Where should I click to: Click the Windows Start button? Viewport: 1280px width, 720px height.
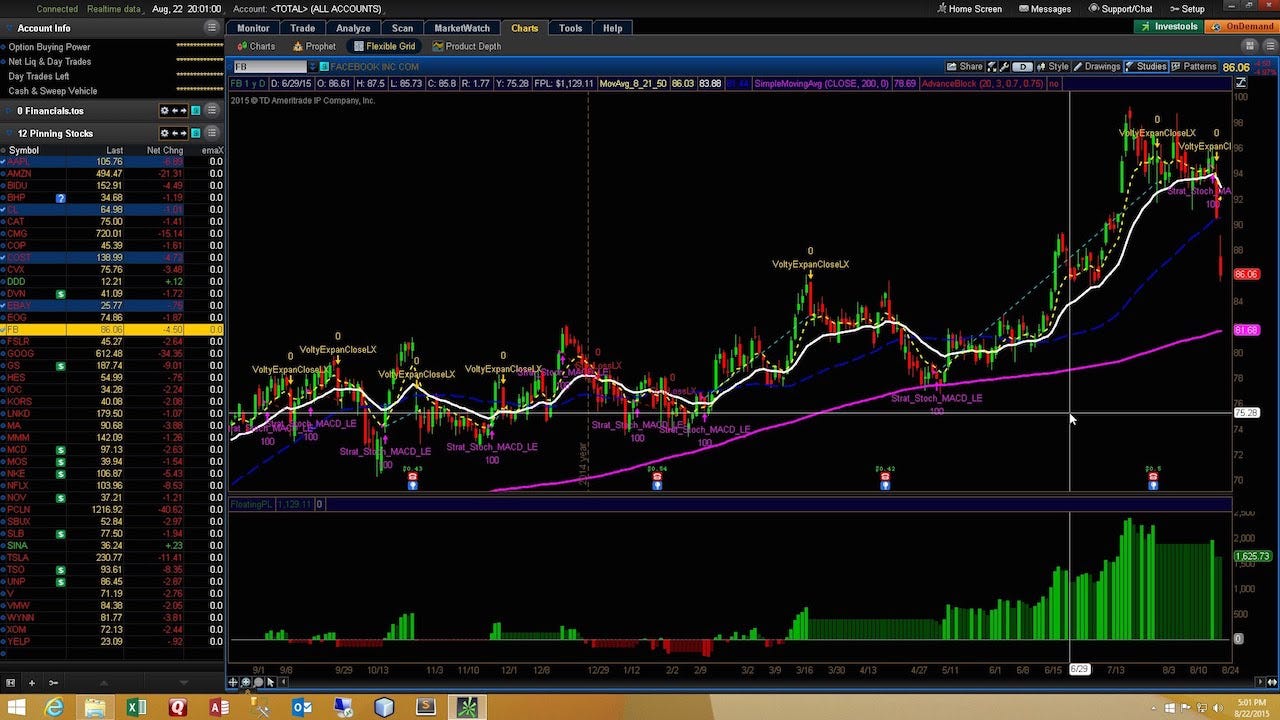pyautogui.click(x=17, y=707)
